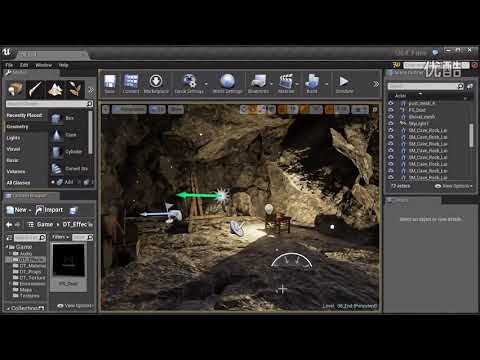
Task: Select Recently Placed category
Action: click(x=25, y=115)
